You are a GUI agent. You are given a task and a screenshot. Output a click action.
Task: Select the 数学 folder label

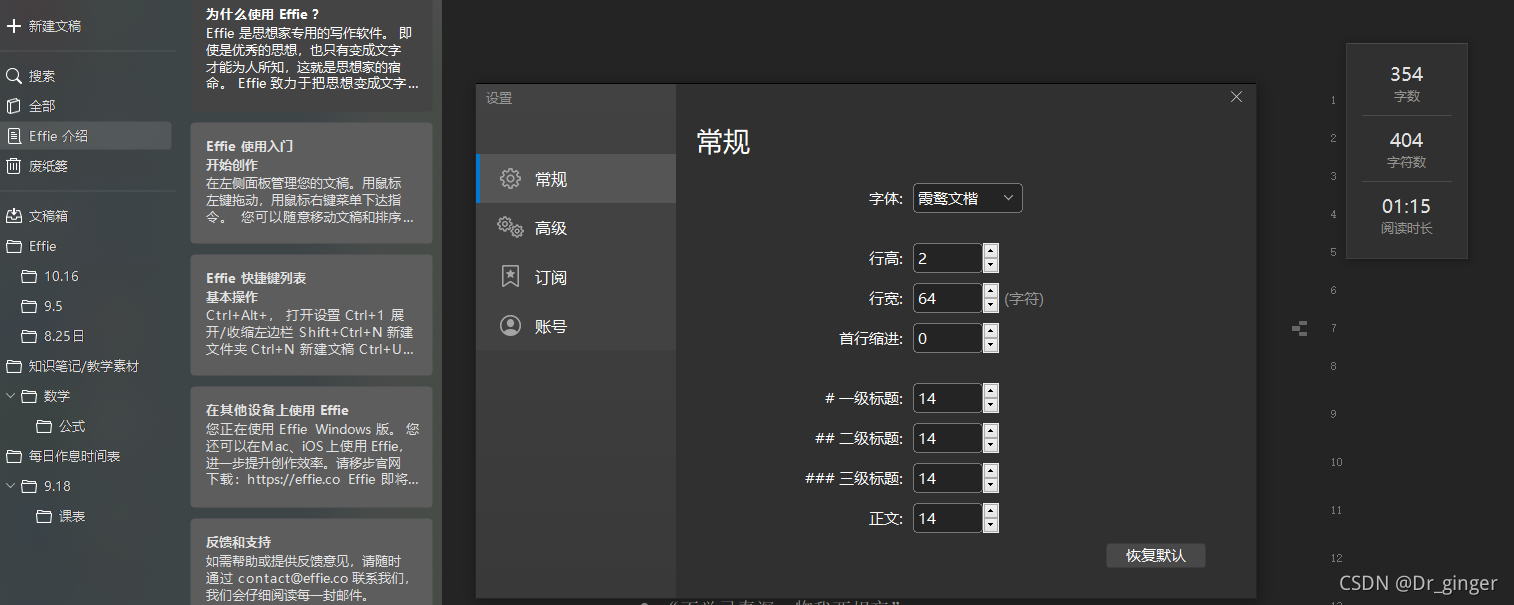coord(57,396)
